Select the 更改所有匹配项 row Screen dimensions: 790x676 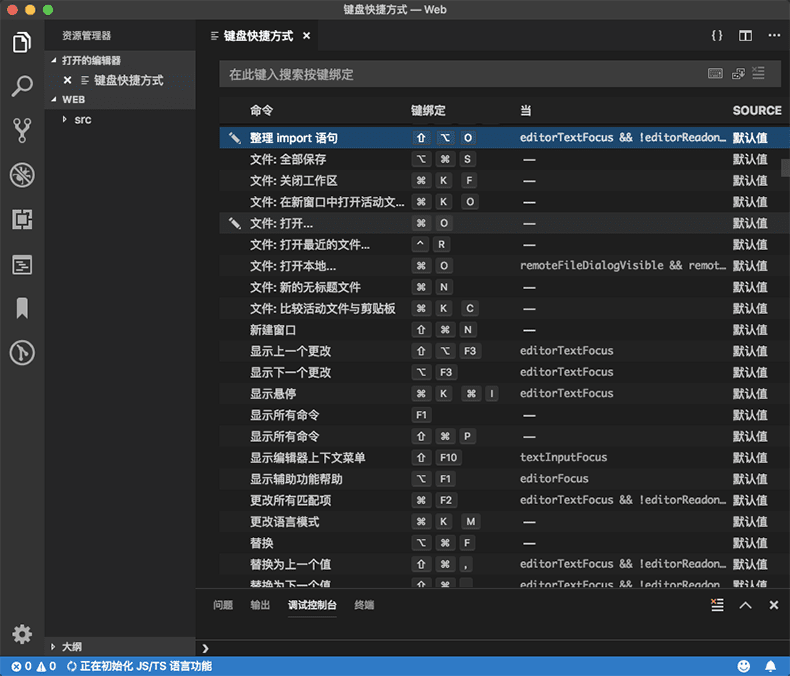(504, 500)
